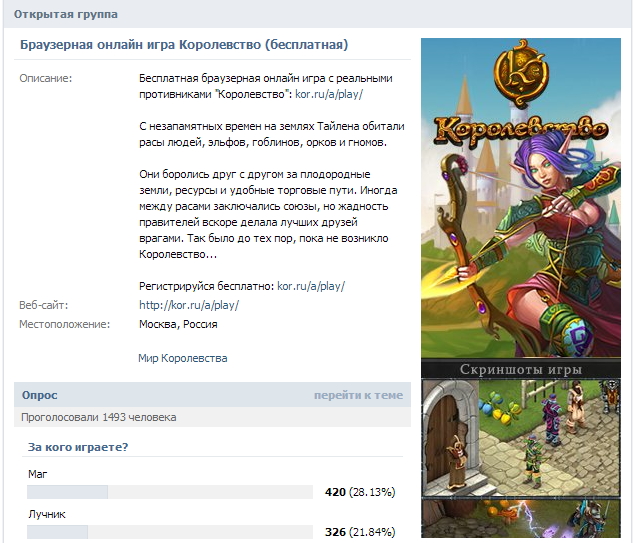Click перейти к теме link
Image resolution: width=635 pixels, height=543 pixels.
(x=358, y=395)
